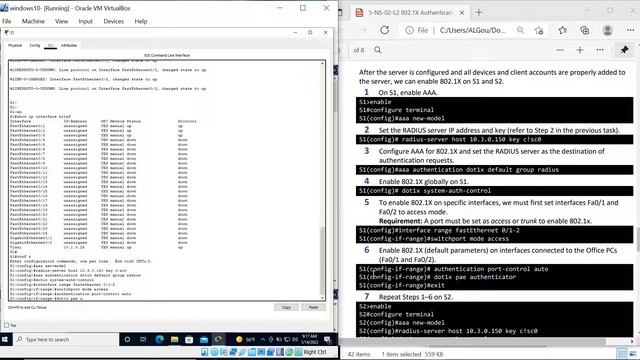Viewport: 640px width, 360px height.
Task: Click inside the IOS command line terminal
Action: coord(164,180)
